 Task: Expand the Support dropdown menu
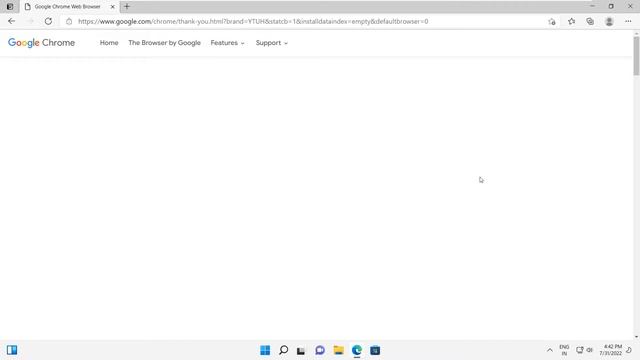point(271,43)
